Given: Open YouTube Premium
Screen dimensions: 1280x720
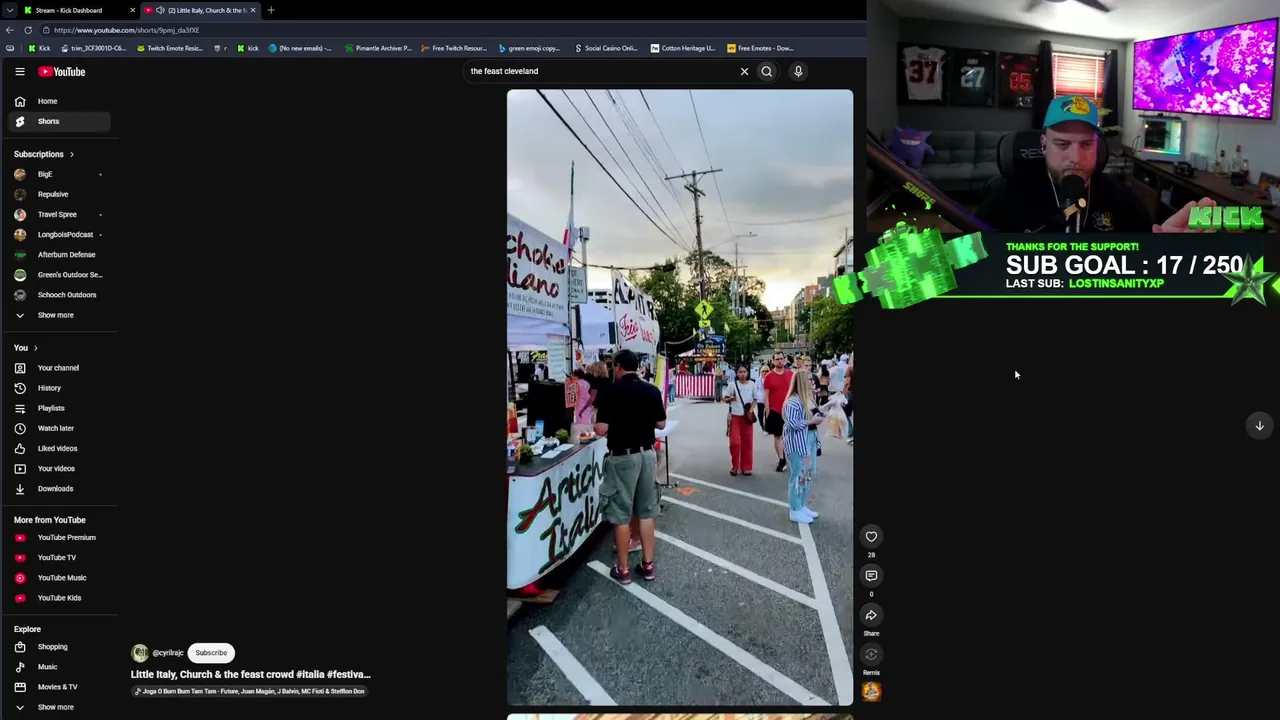Looking at the screenshot, I should coord(59,537).
